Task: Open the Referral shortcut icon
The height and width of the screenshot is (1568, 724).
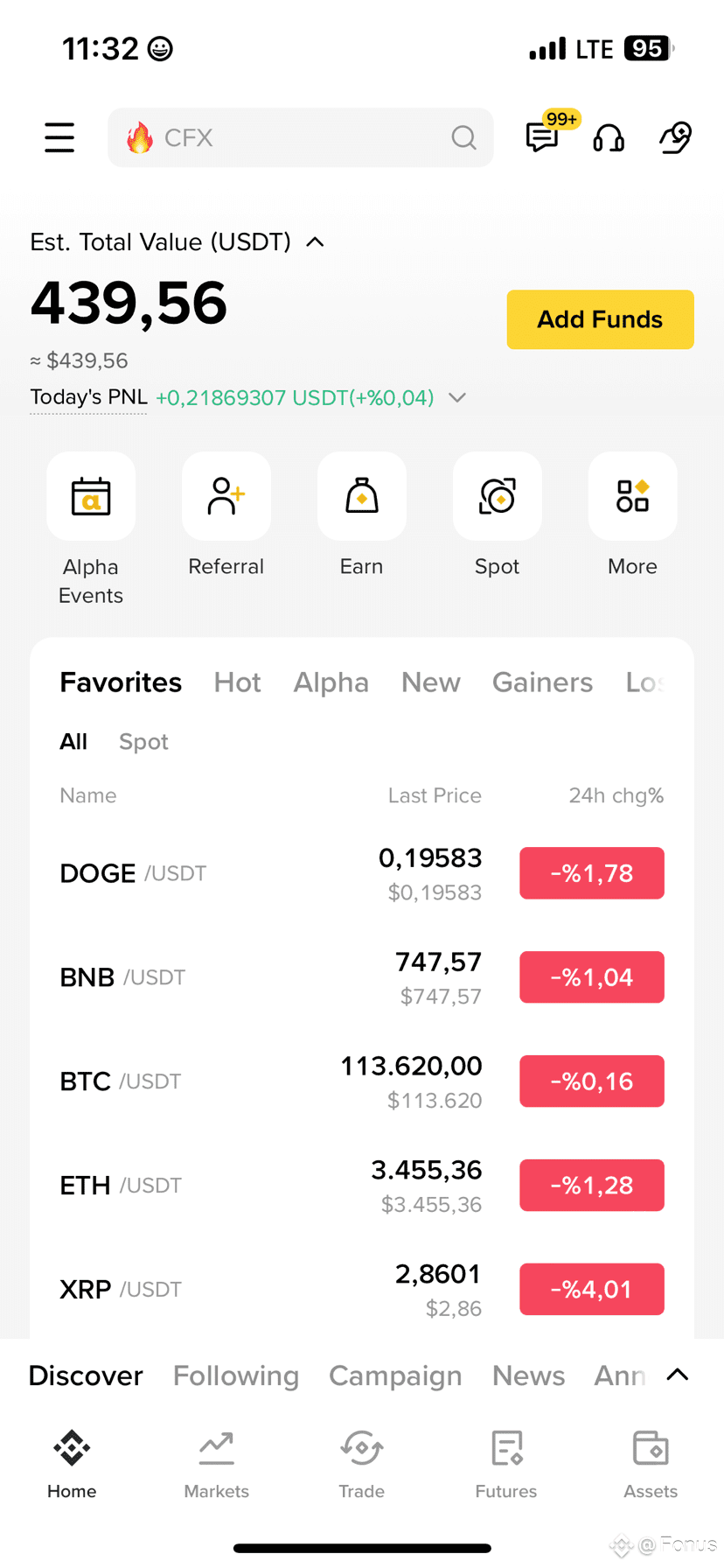Action: click(226, 496)
